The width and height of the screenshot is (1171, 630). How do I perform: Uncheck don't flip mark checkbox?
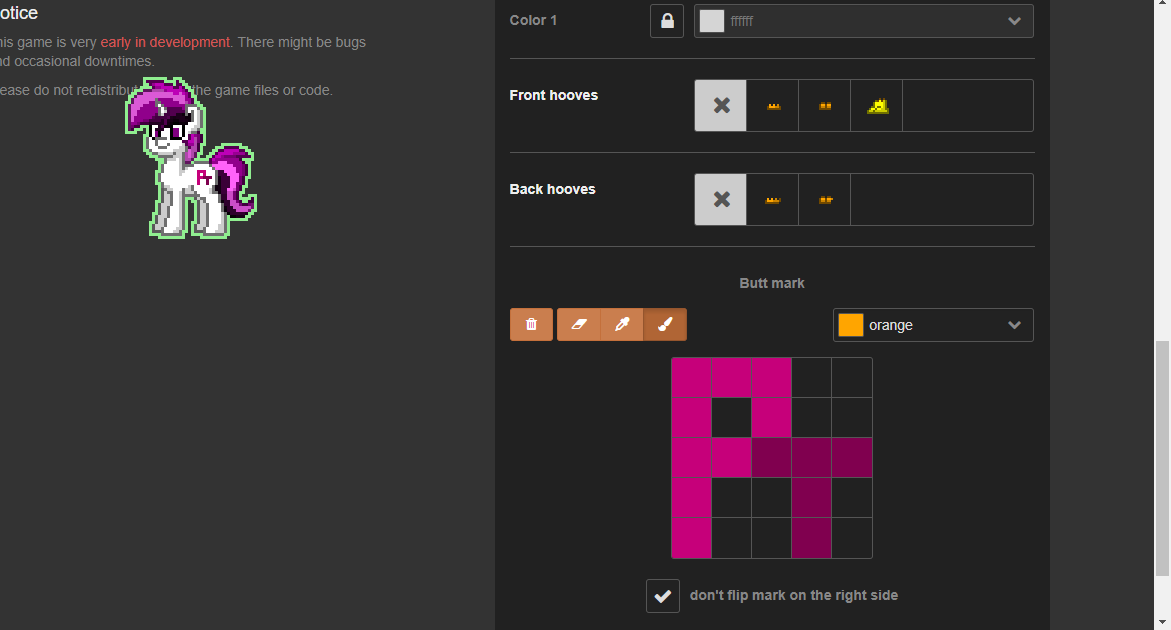662,596
